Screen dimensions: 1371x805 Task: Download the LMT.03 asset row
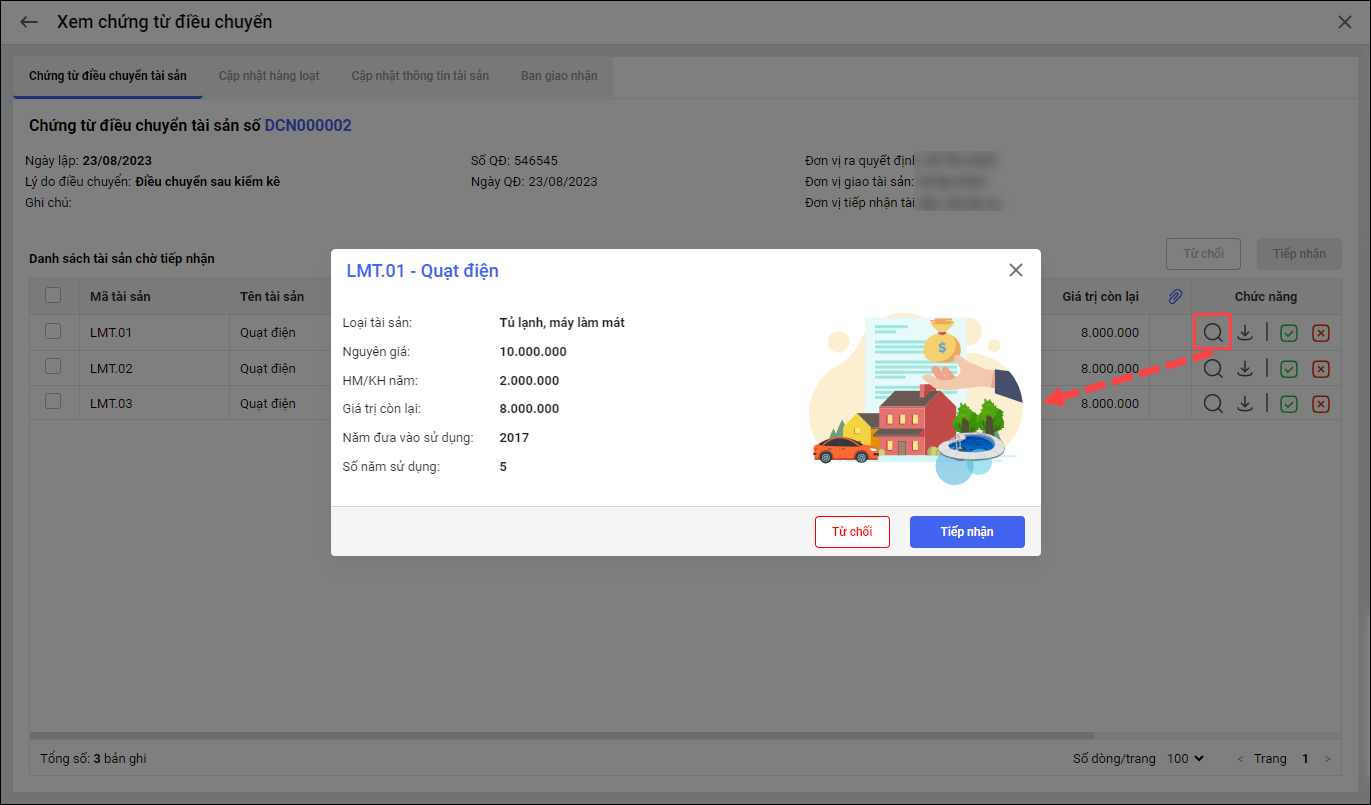[1245, 404]
